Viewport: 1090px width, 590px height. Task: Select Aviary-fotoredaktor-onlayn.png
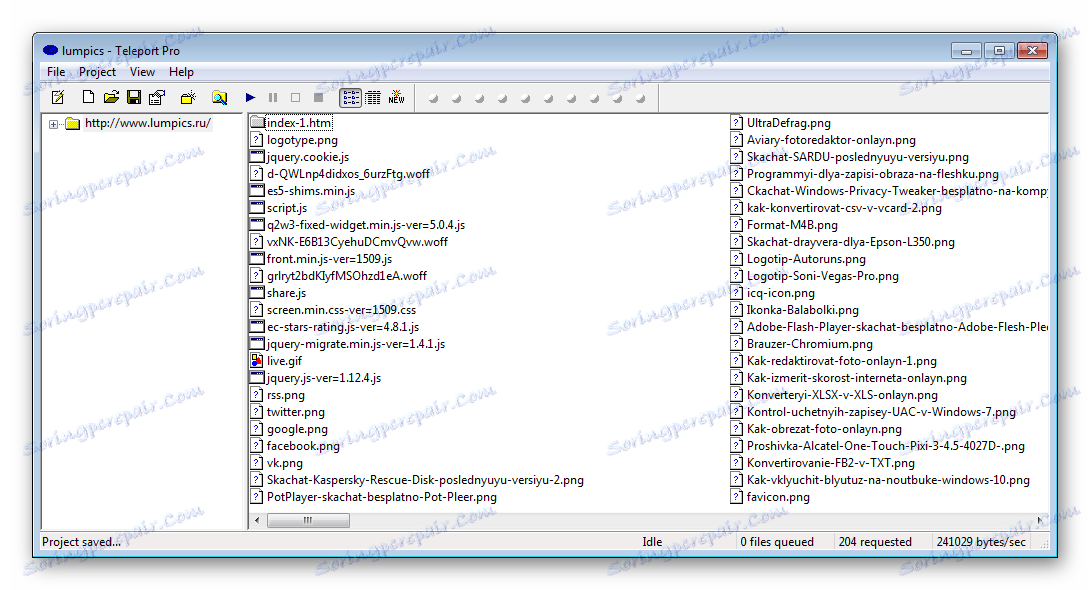coord(831,140)
